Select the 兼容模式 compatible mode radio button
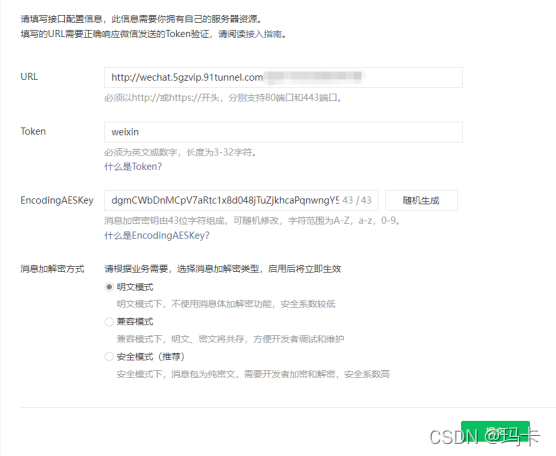 [109, 322]
